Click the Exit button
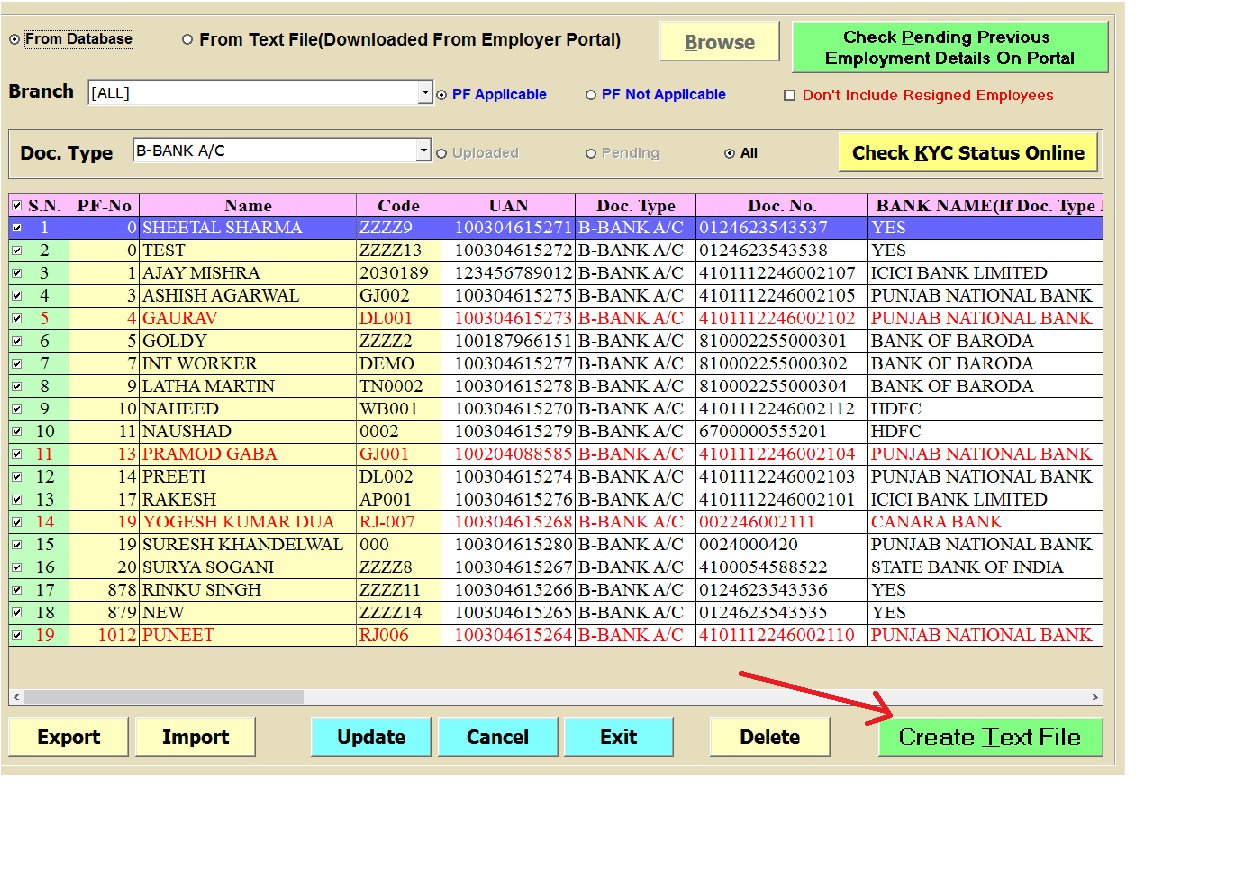The width and height of the screenshot is (1249, 888). point(618,738)
